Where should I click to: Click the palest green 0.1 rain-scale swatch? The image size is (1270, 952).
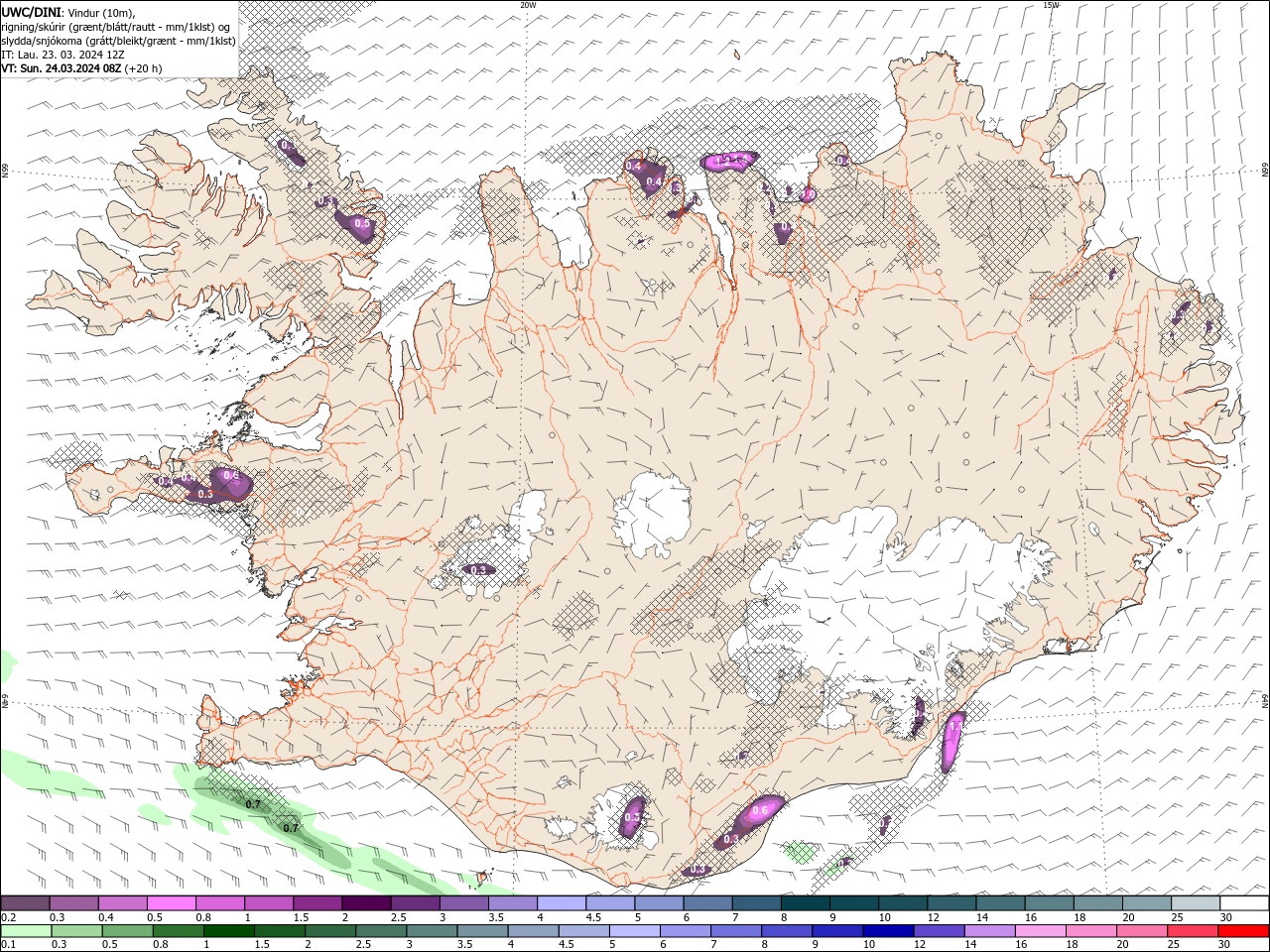point(26,931)
